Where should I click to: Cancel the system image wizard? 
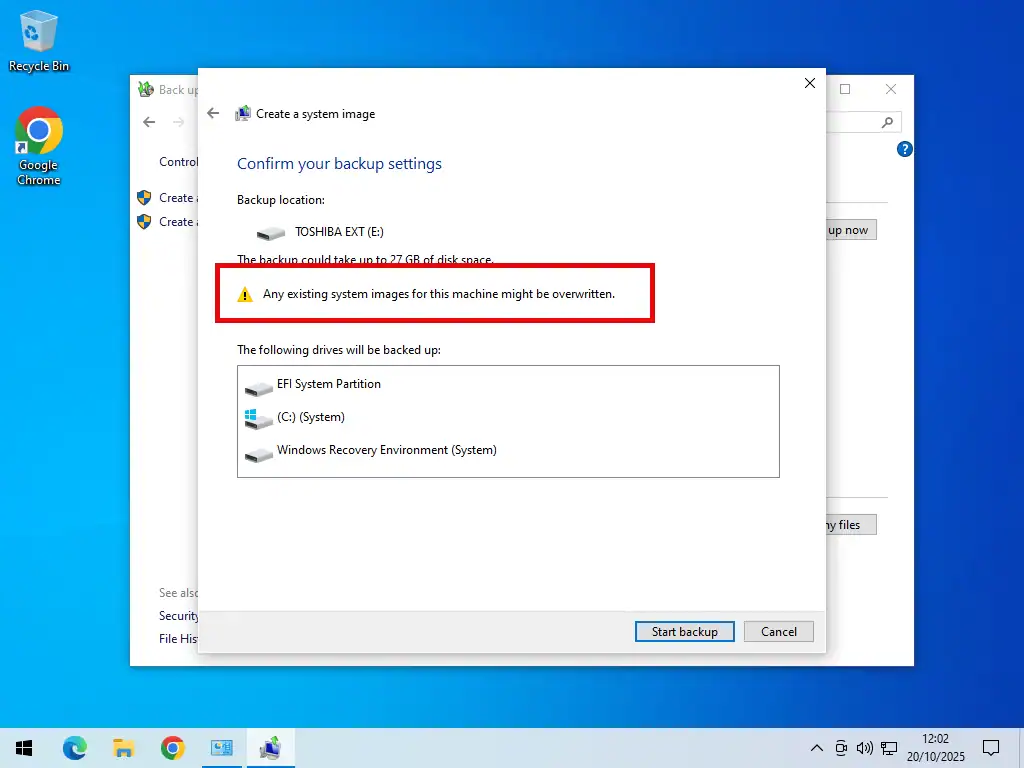coord(778,631)
